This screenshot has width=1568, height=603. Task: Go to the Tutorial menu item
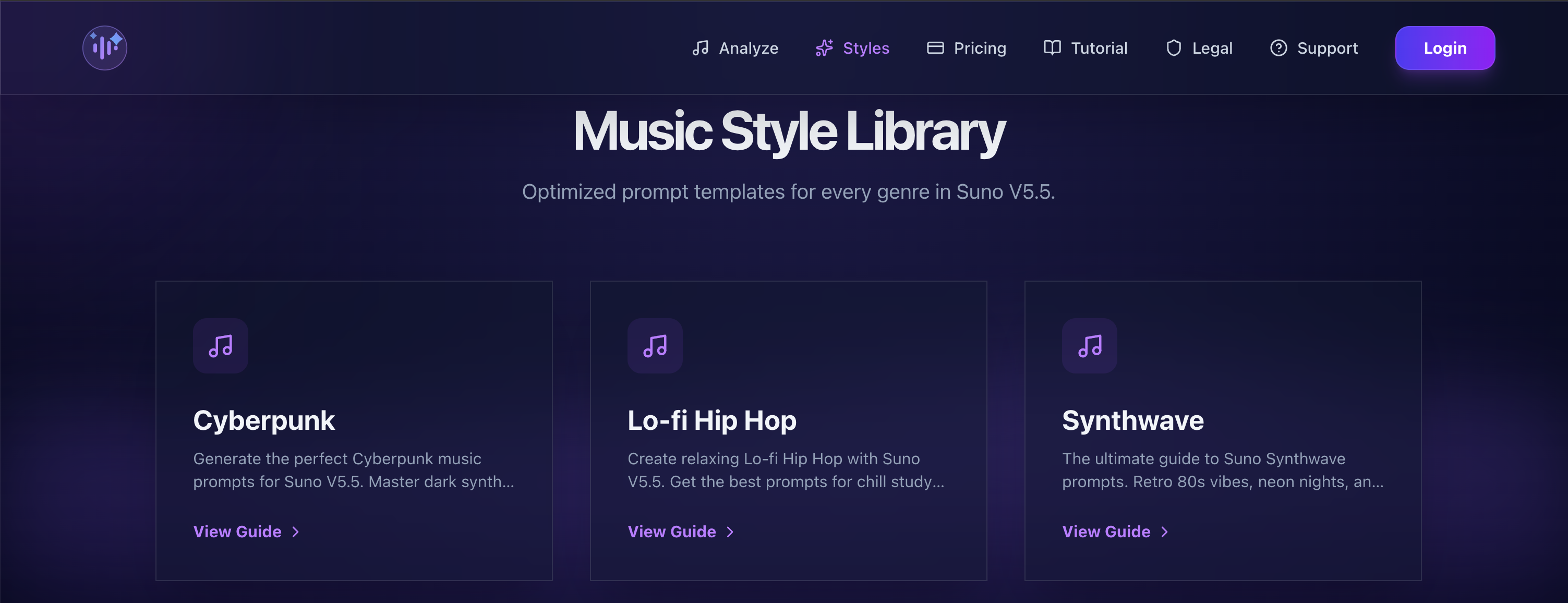coord(1099,47)
